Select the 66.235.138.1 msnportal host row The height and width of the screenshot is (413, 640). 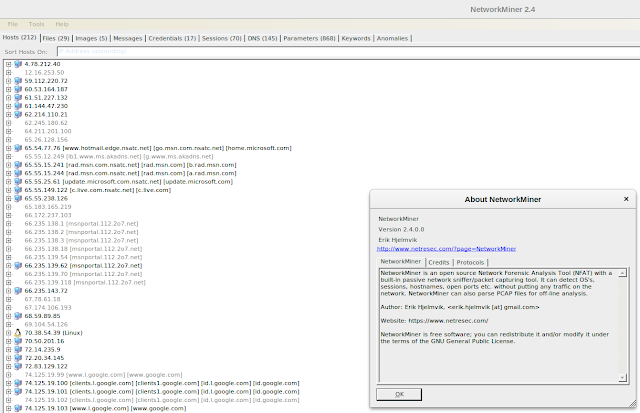tap(81, 224)
